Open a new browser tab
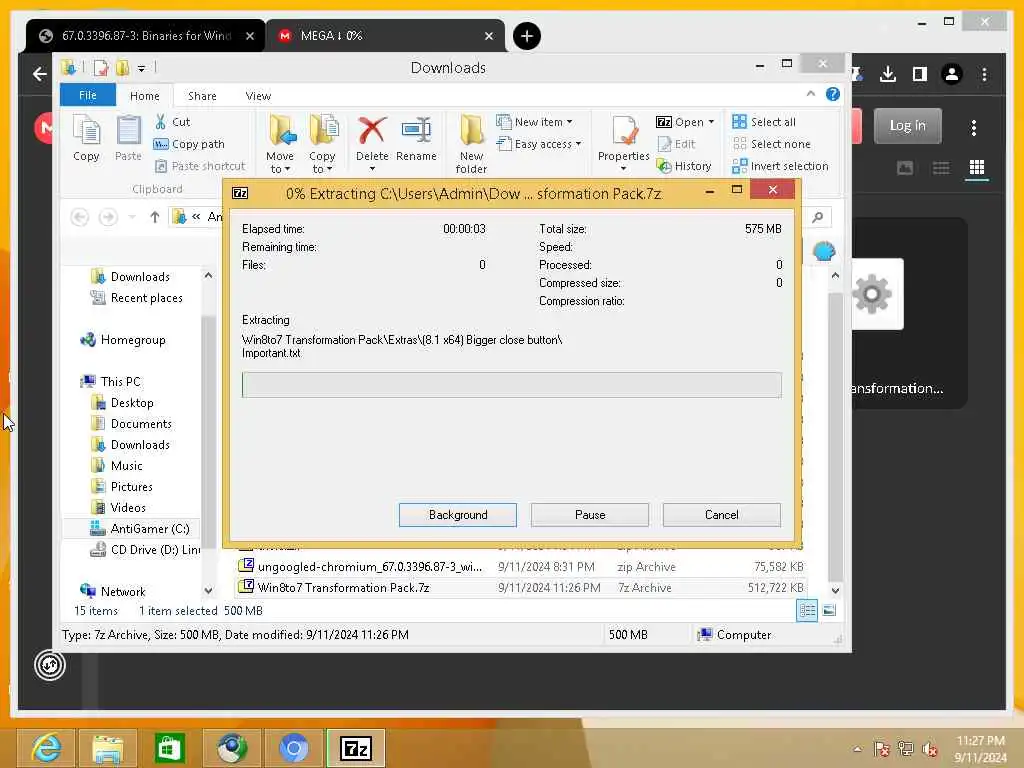 (527, 36)
